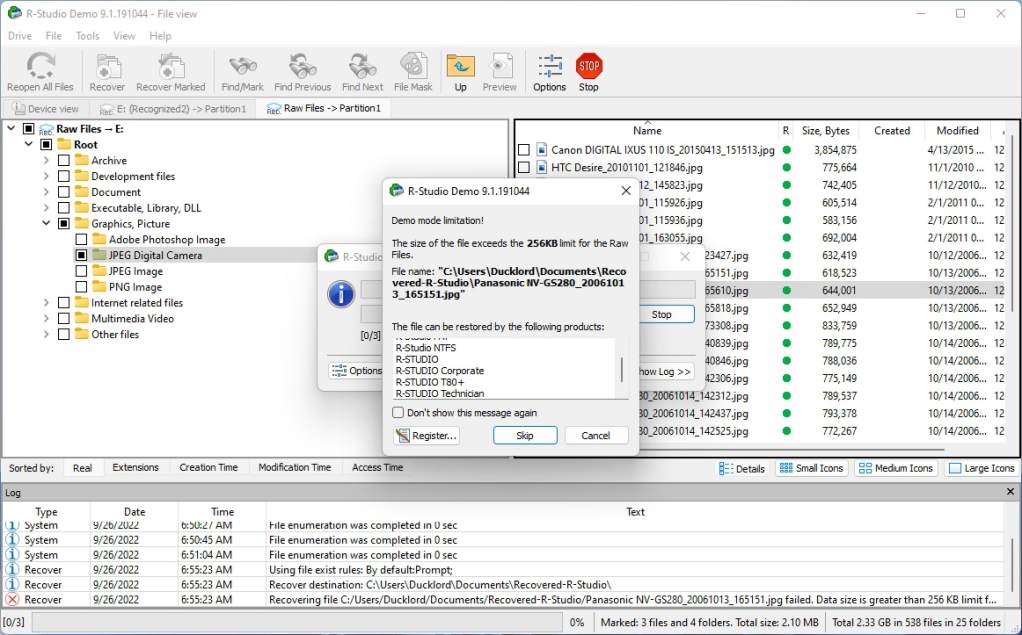Screen dimensions: 1022x635
Task: Open the Find/Mark binoculars tool
Action: (x=242, y=72)
